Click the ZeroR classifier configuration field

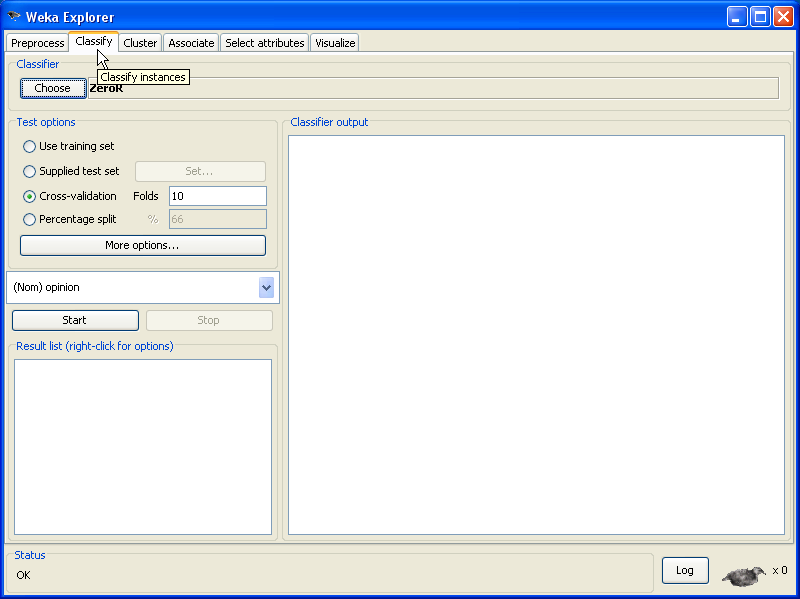click(x=434, y=88)
